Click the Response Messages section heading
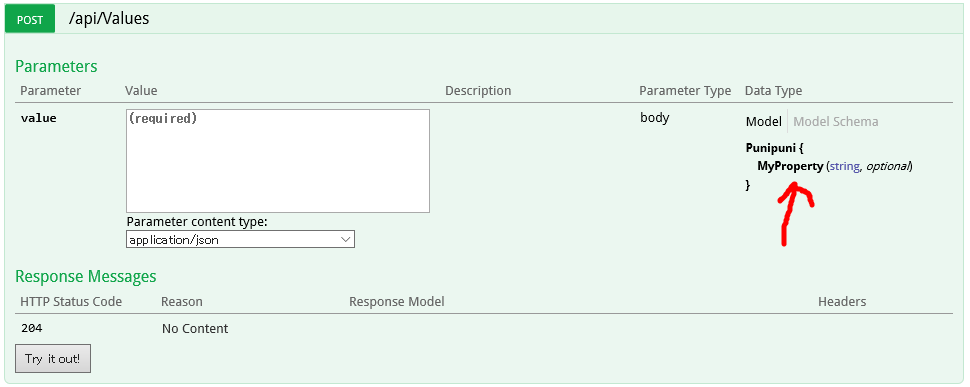Viewport: 970px width, 387px height. [85, 276]
